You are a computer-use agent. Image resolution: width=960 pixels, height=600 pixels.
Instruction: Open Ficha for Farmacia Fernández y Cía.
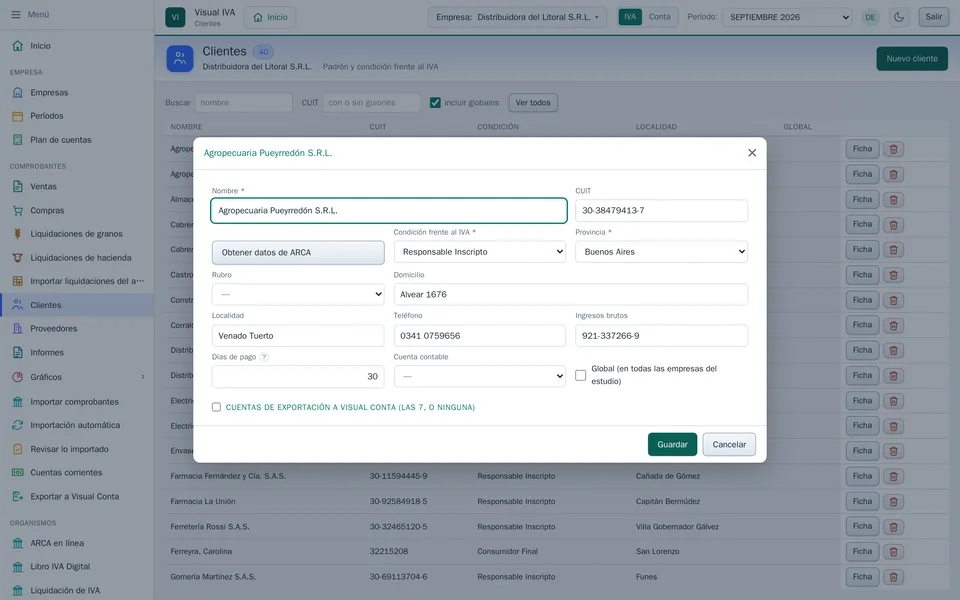[862, 476]
